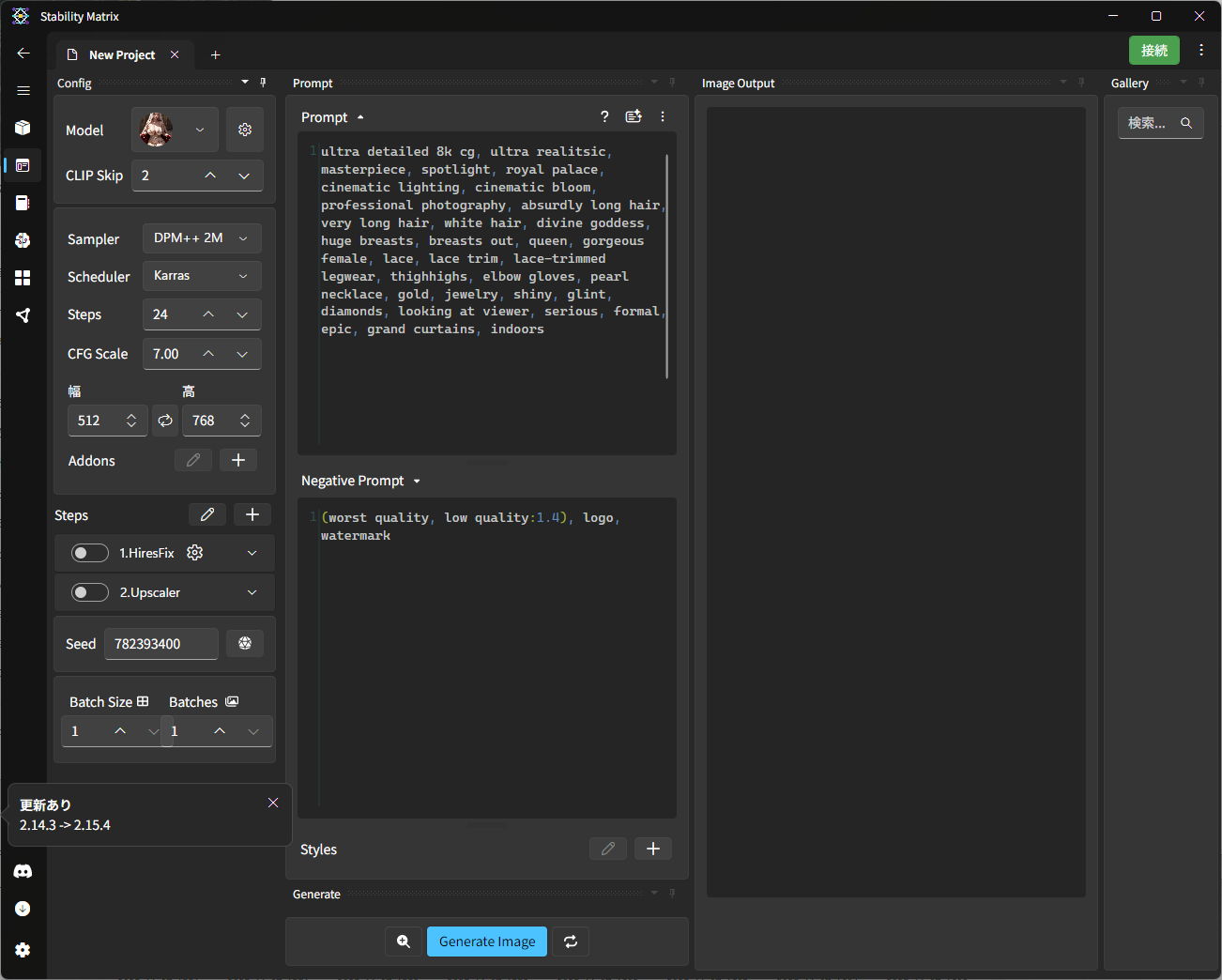Enable the HiresFix toggle

[x=90, y=553]
